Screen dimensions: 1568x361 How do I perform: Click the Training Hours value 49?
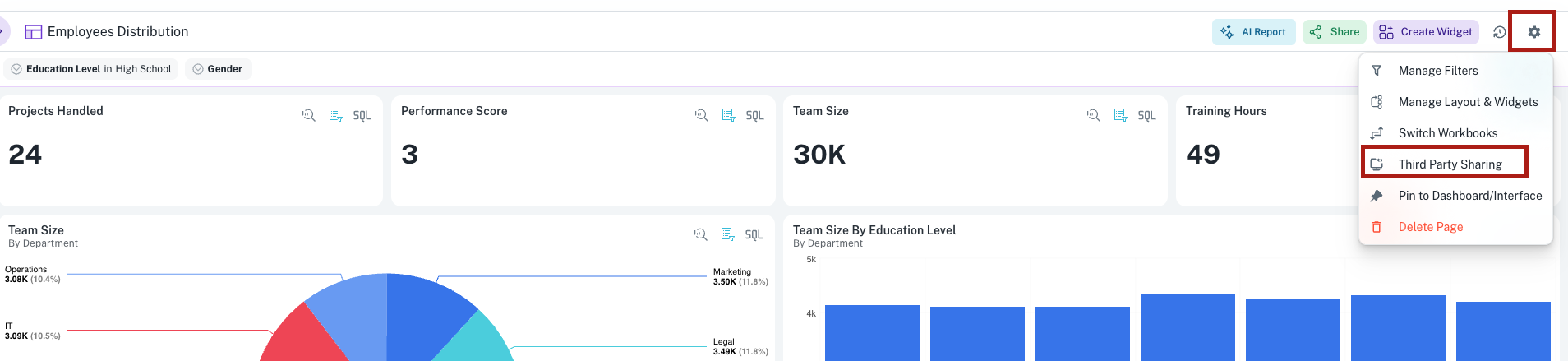pyautogui.click(x=1203, y=155)
